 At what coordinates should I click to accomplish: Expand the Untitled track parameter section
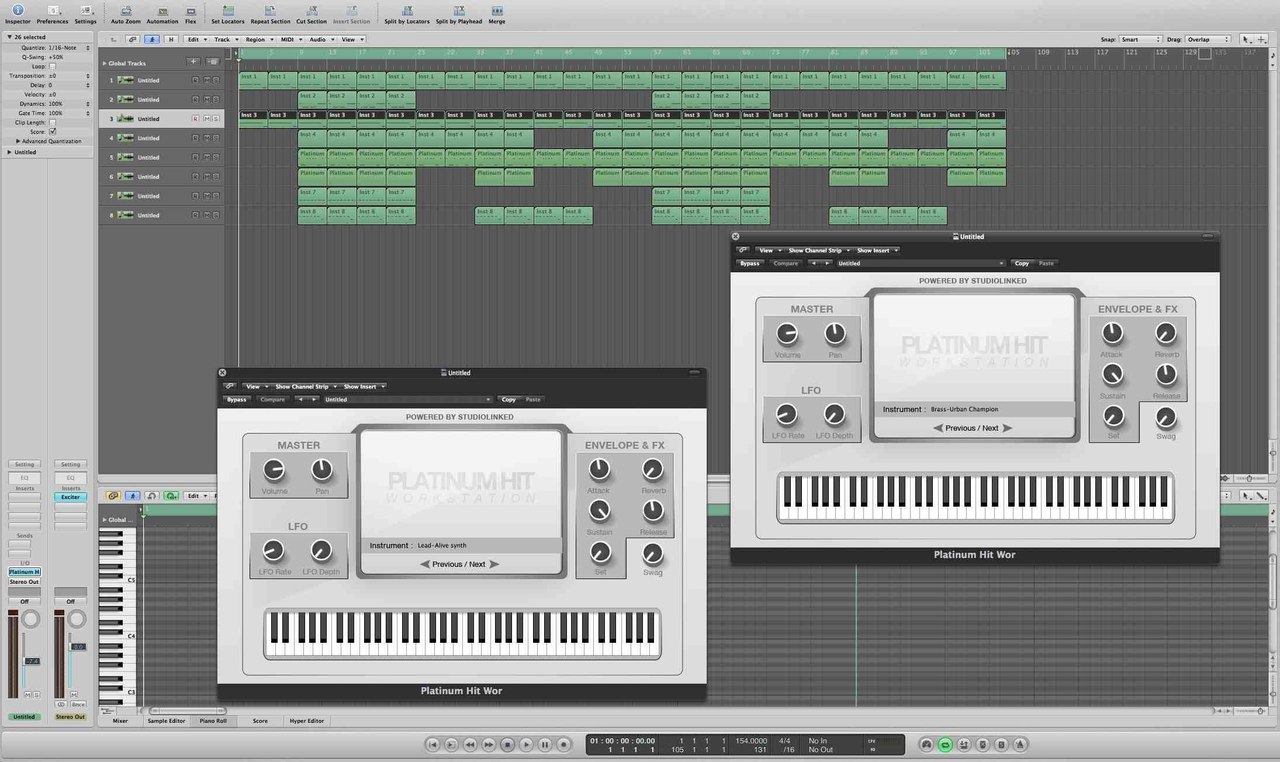pos(9,152)
